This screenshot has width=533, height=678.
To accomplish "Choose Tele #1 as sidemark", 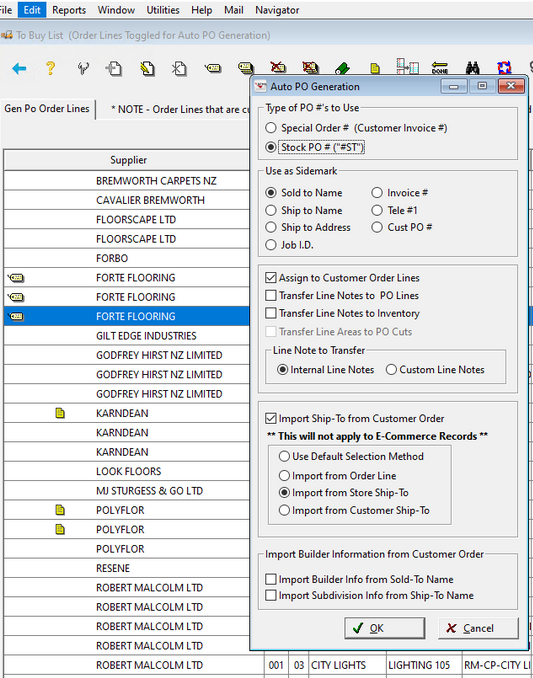I will (x=377, y=211).
